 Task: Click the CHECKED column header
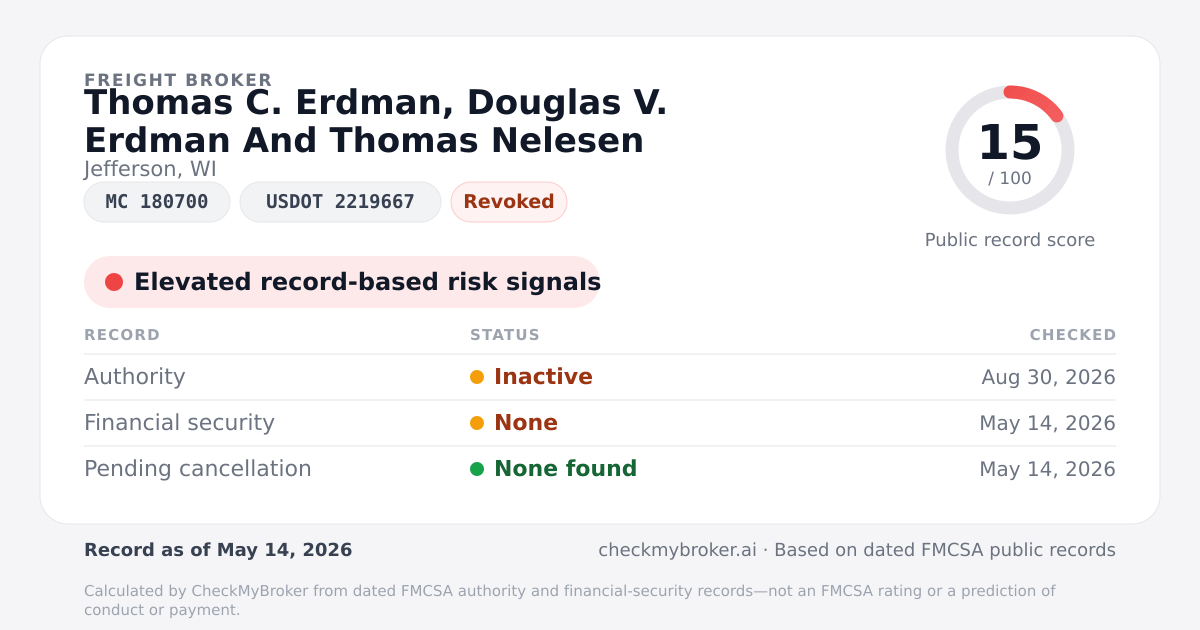coord(1073,335)
